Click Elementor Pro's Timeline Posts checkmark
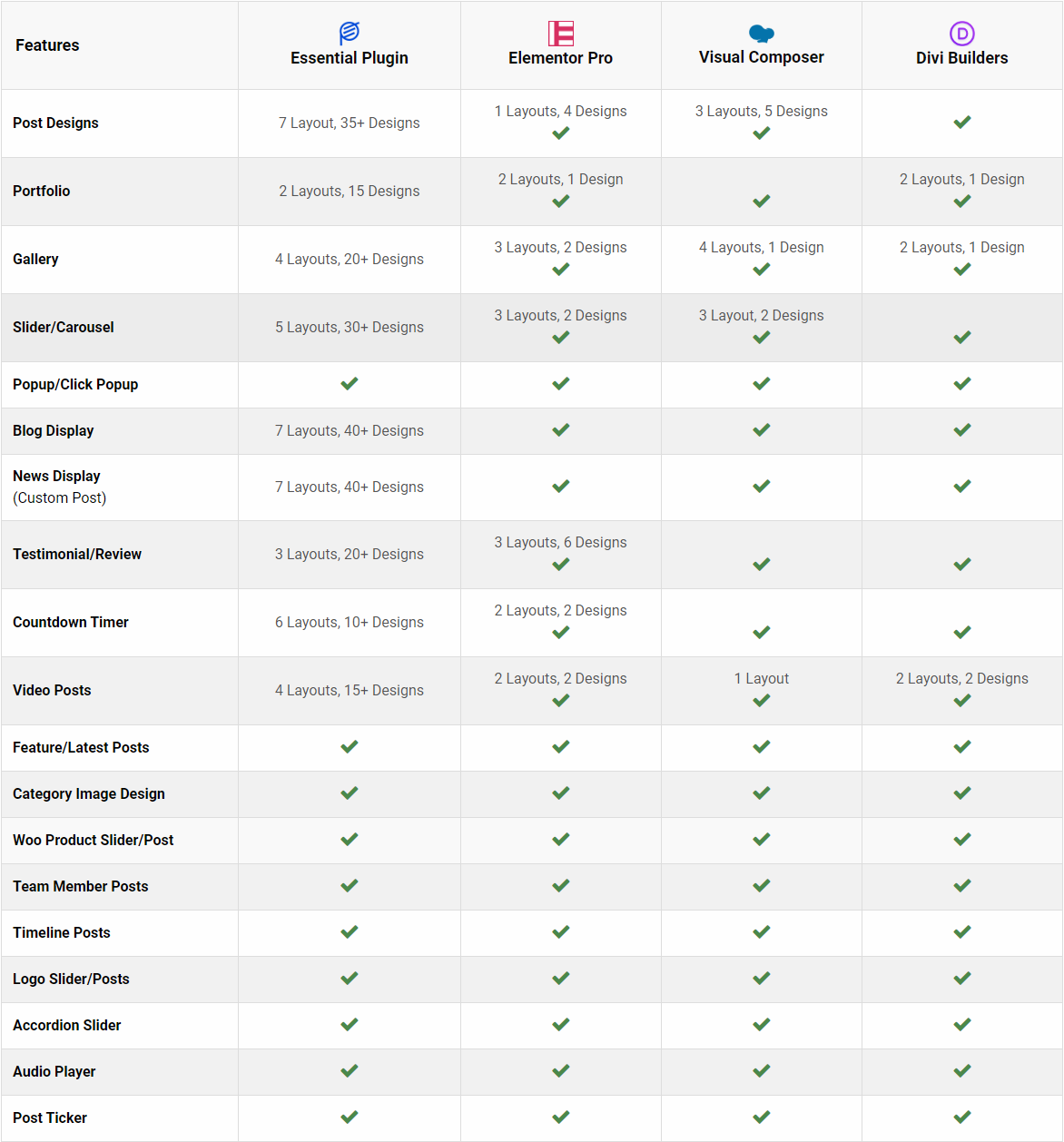The width and height of the screenshot is (1064, 1142). [x=561, y=932]
